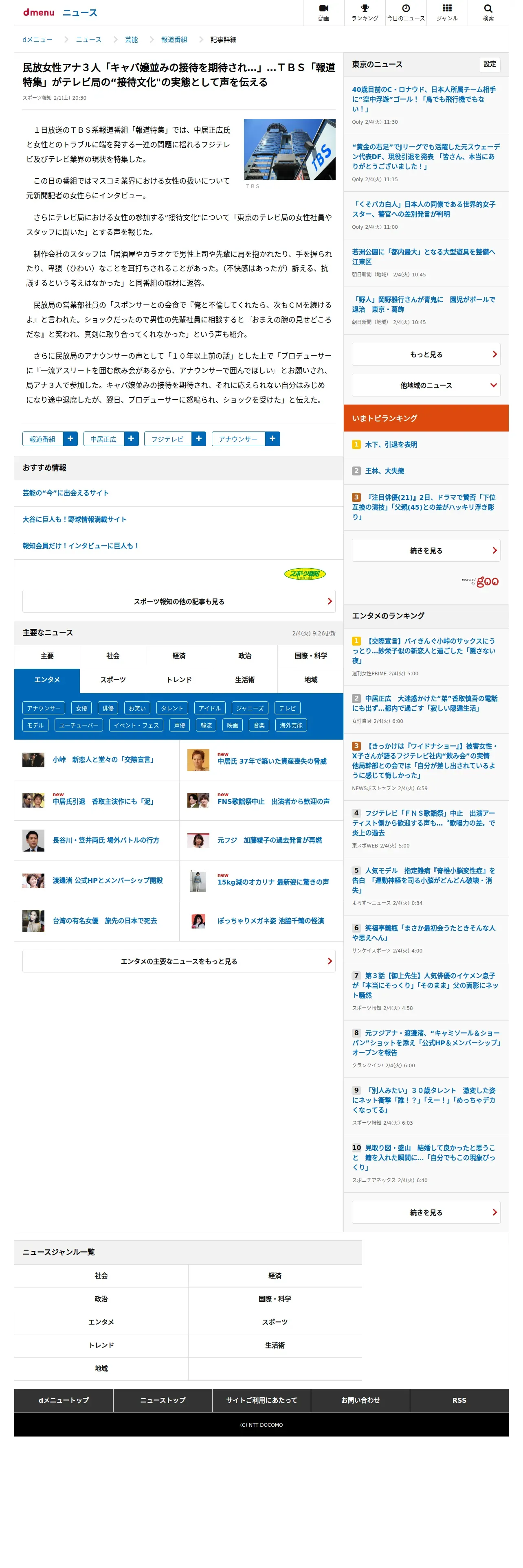The height and width of the screenshot is (1568, 523).
Task: Select the 政治 news tab
Action: pyautogui.click(x=245, y=655)
